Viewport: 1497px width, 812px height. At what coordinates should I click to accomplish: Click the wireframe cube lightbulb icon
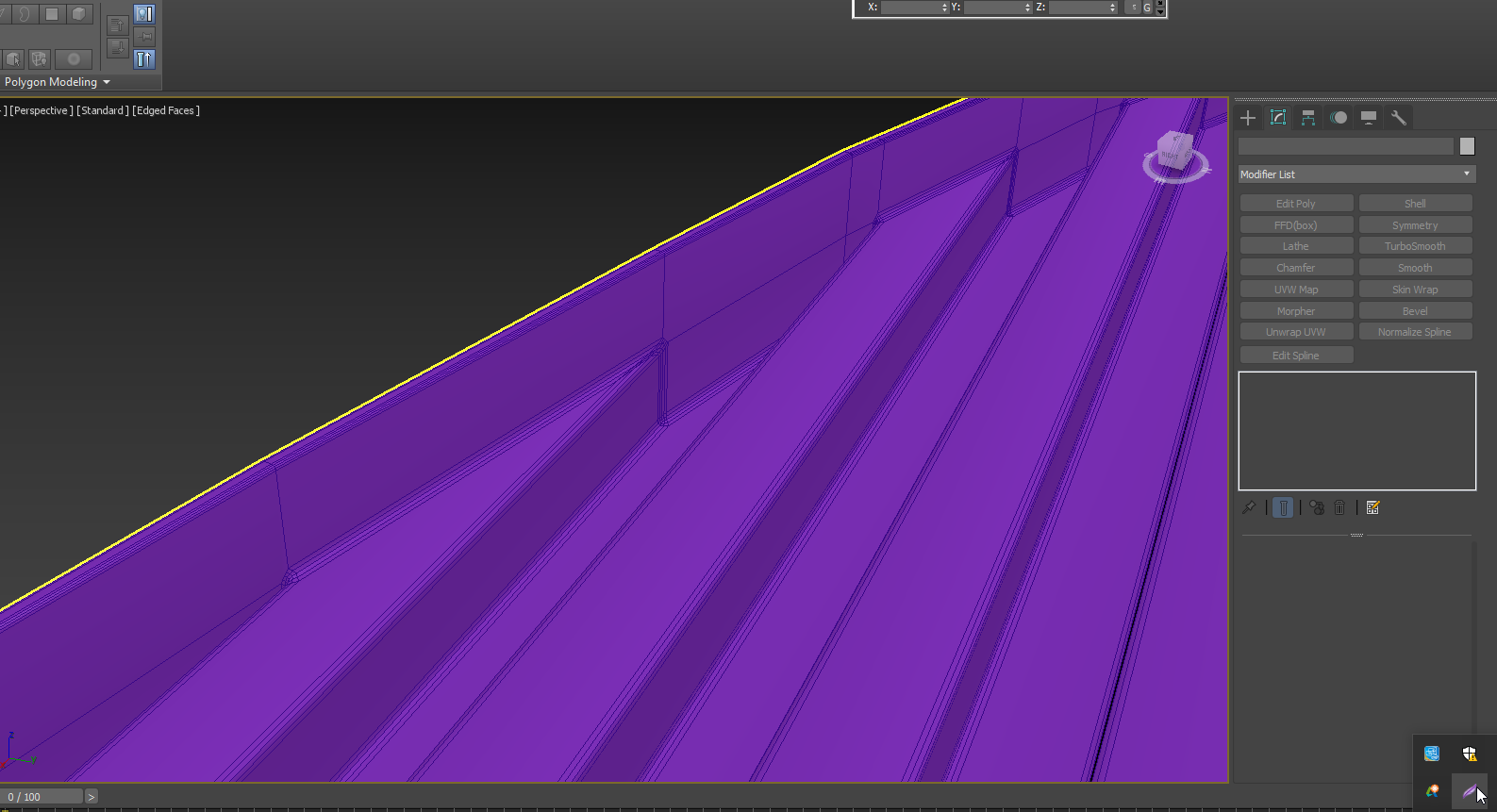39,58
